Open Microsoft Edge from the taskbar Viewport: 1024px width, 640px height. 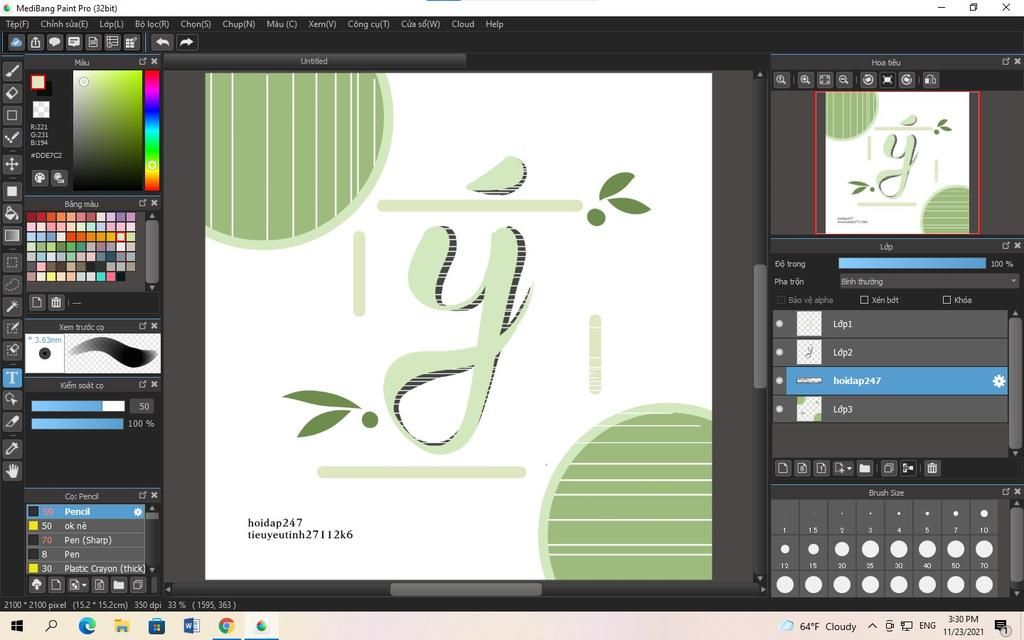(87, 626)
